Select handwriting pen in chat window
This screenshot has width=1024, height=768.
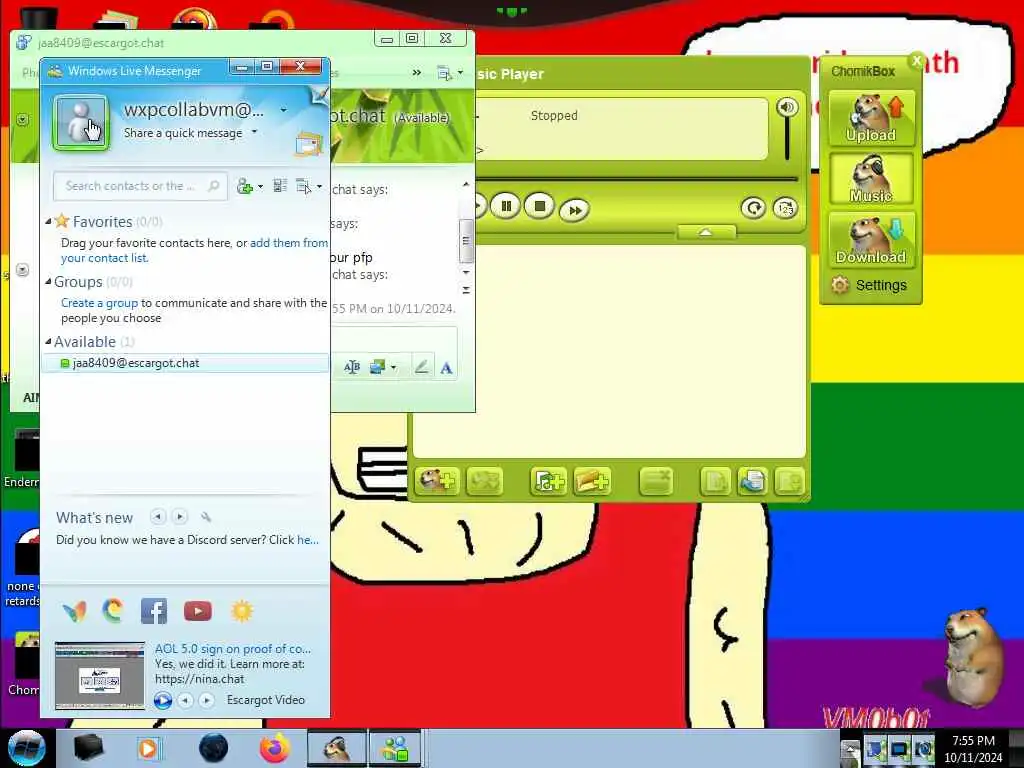[422, 367]
